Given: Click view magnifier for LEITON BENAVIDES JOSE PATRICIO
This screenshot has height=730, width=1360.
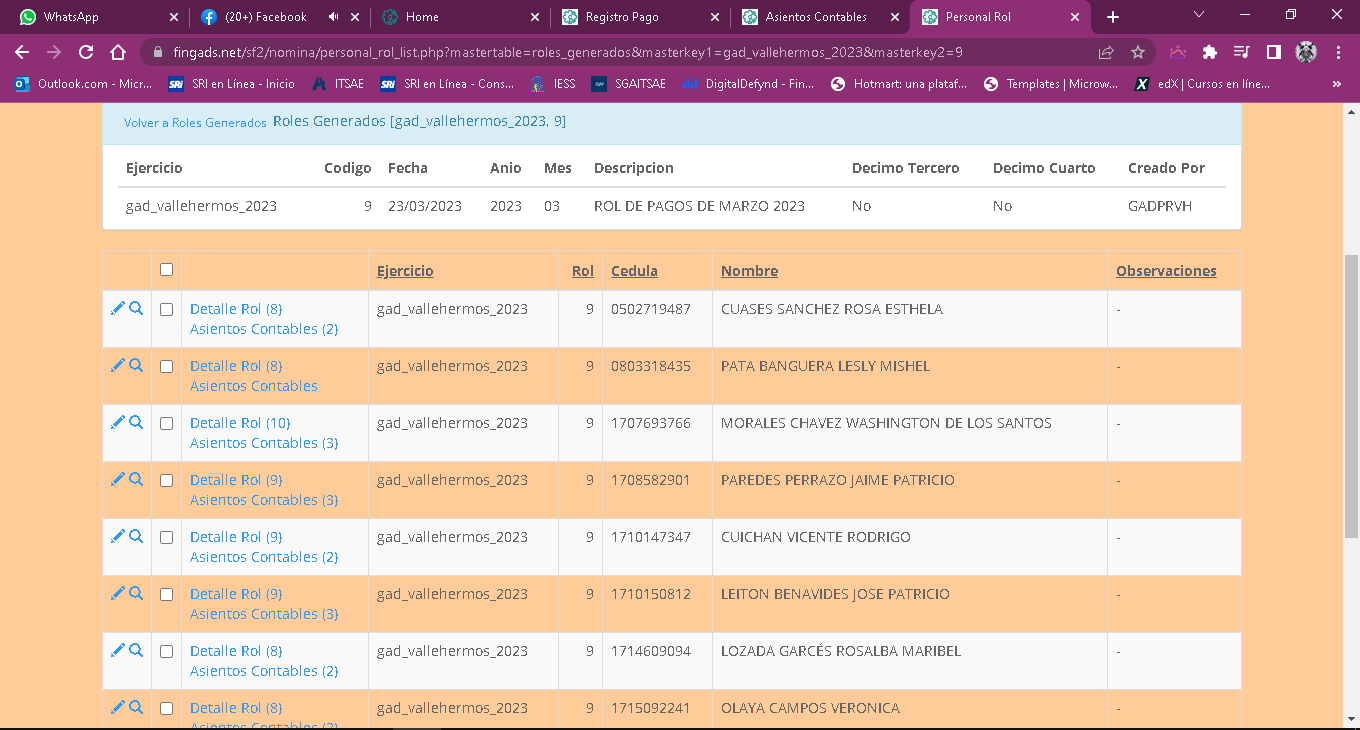Looking at the screenshot, I should [136, 594].
